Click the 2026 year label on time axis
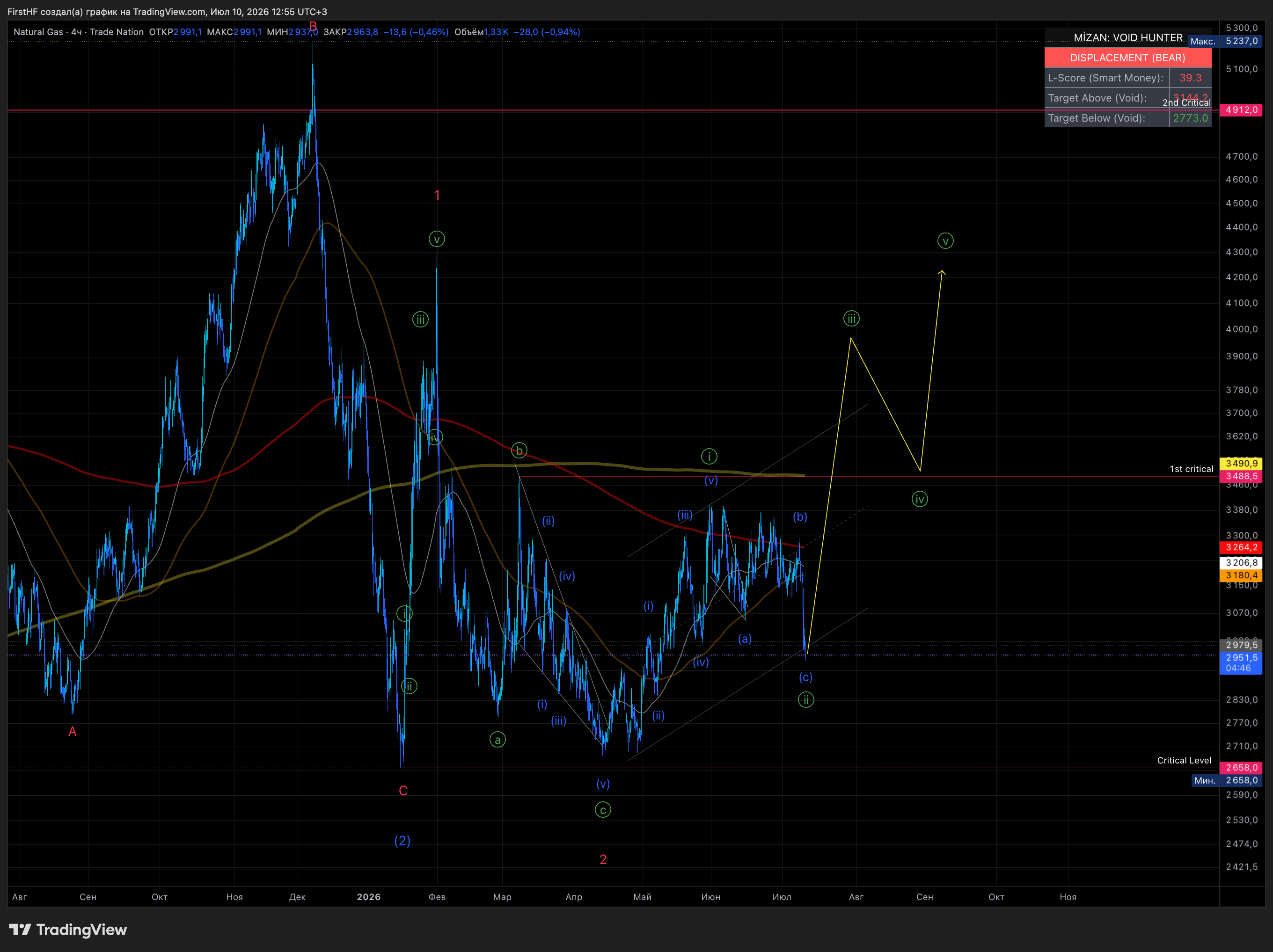1273x952 pixels. coord(369,897)
